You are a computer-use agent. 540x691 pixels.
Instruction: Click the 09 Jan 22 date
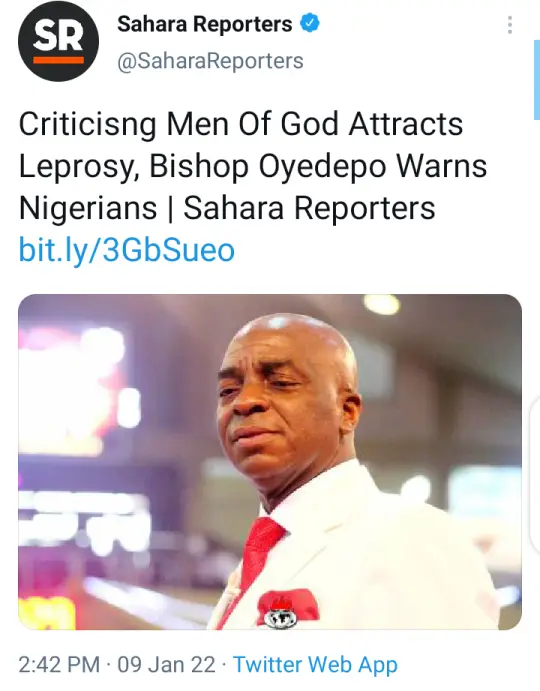pyautogui.click(x=167, y=665)
